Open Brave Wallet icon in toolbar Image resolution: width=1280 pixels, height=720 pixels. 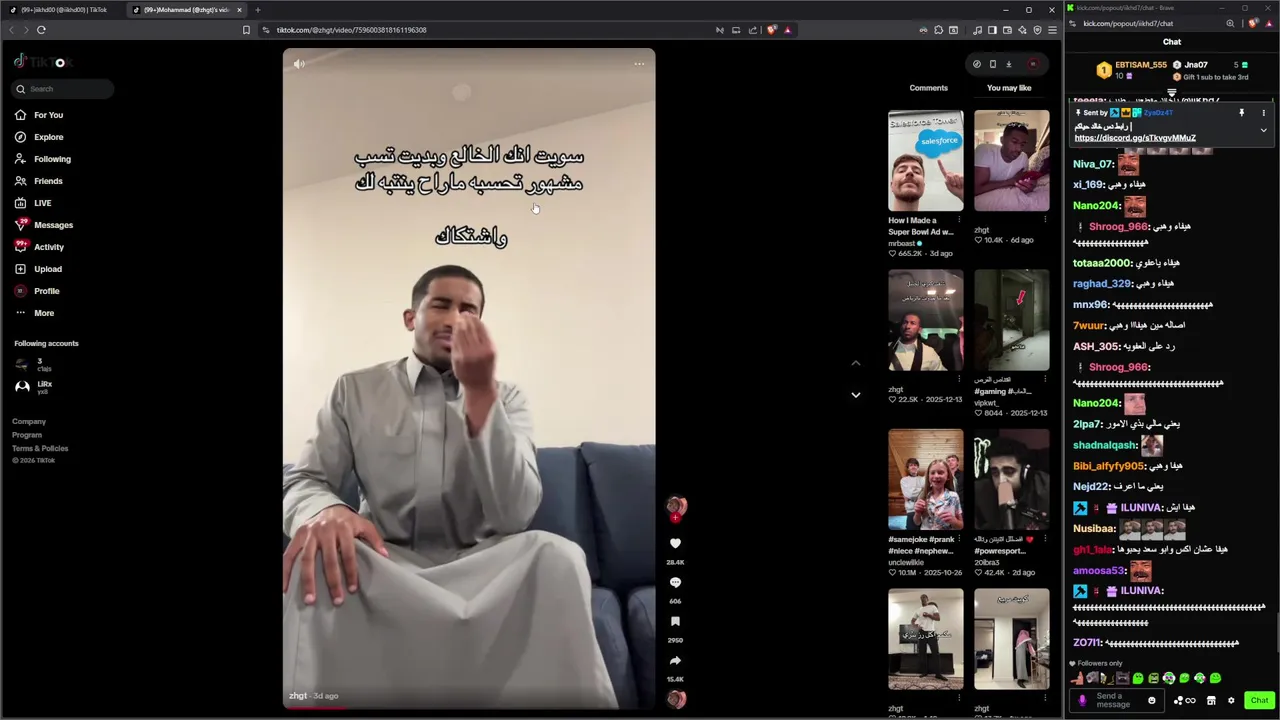coord(1007,30)
